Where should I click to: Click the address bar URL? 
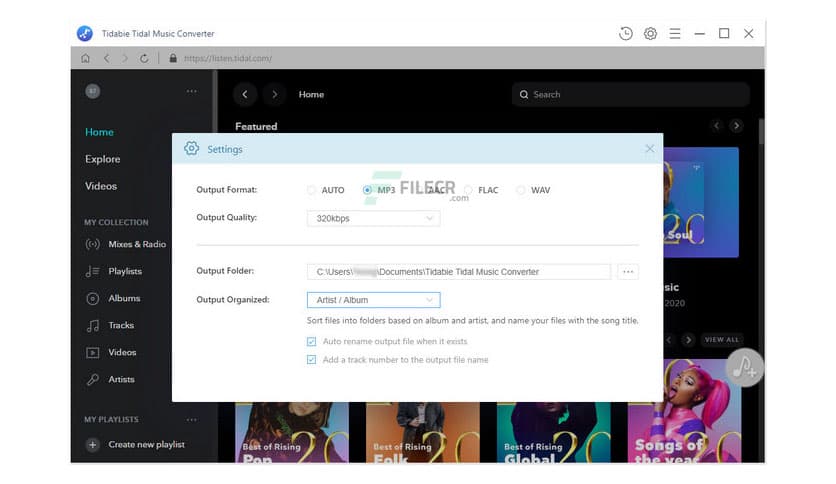(228, 58)
